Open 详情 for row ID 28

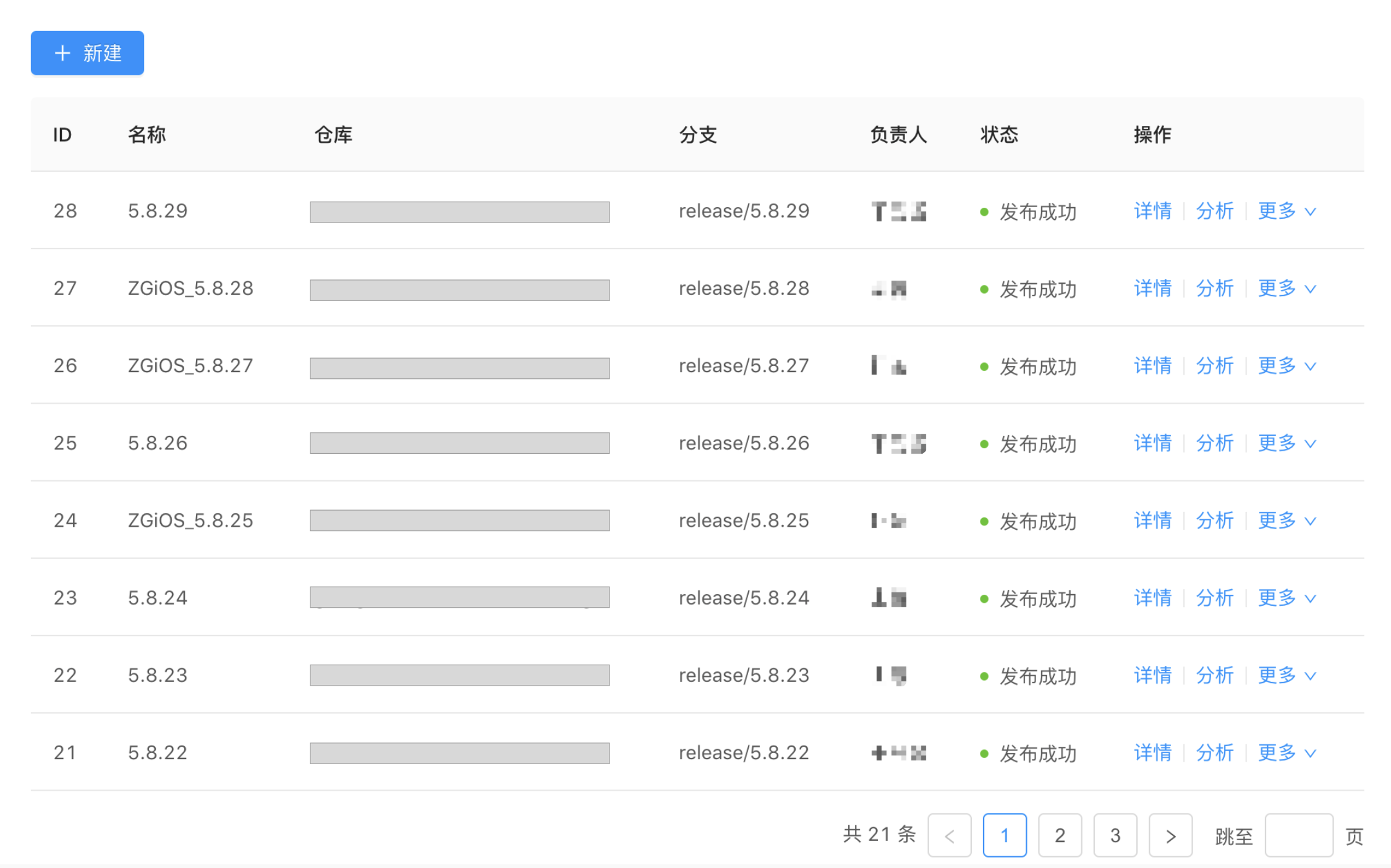[1152, 211]
